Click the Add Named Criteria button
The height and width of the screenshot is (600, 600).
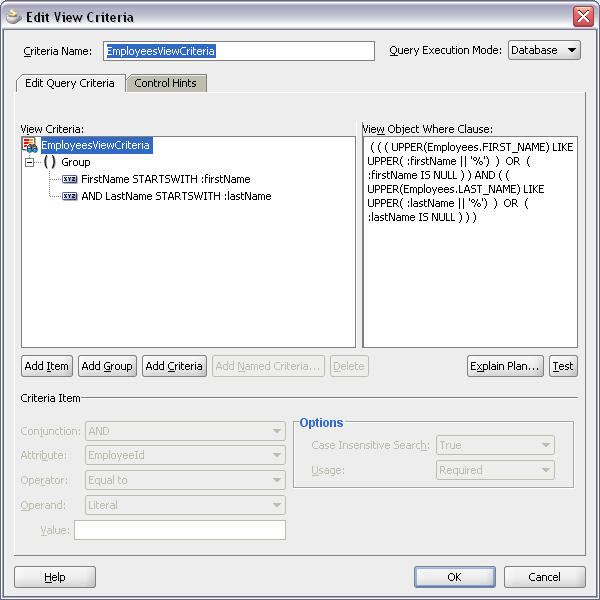point(268,366)
